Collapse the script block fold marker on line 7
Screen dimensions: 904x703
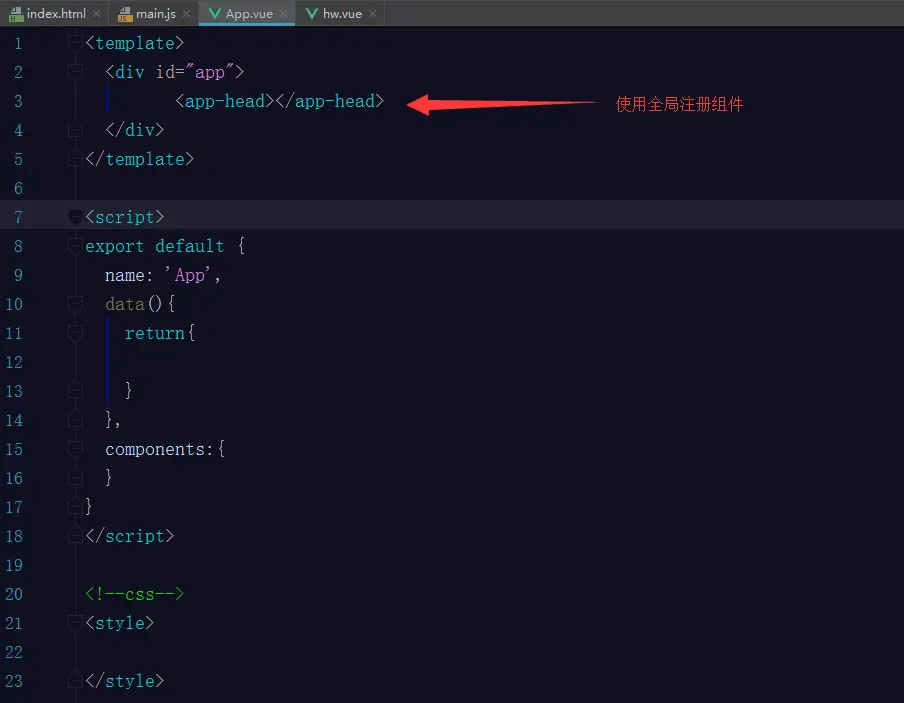coord(75,217)
